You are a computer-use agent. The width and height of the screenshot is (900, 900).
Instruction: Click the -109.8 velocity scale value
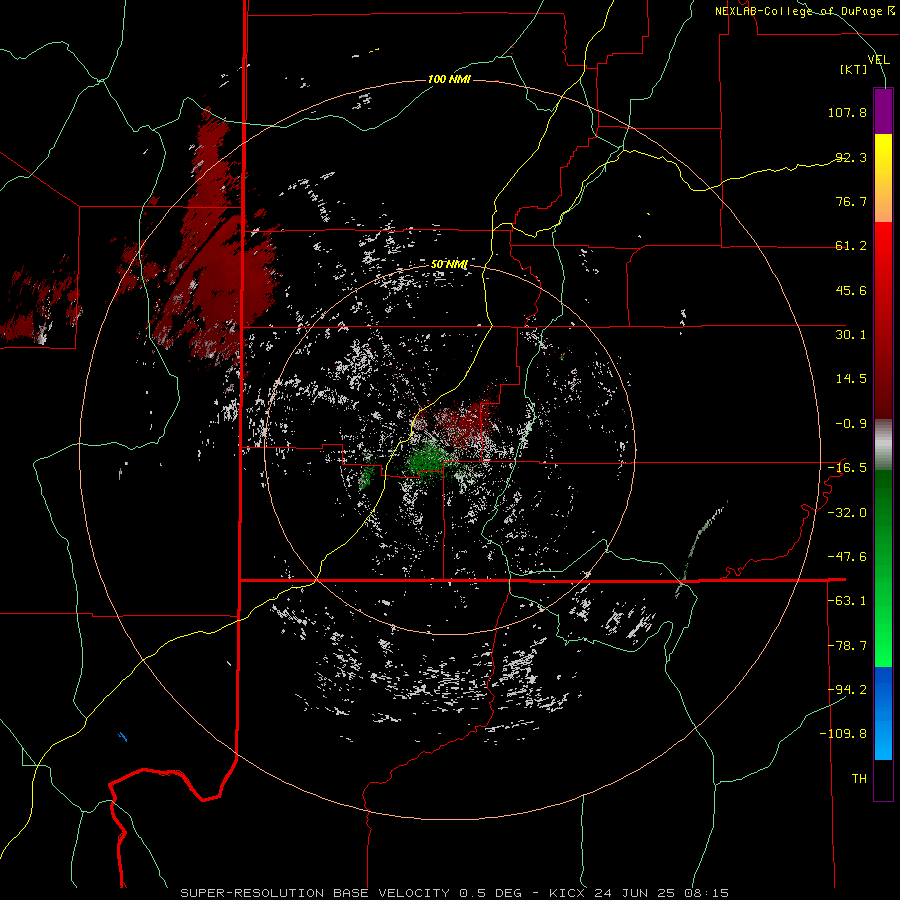[x=843, y=734]
